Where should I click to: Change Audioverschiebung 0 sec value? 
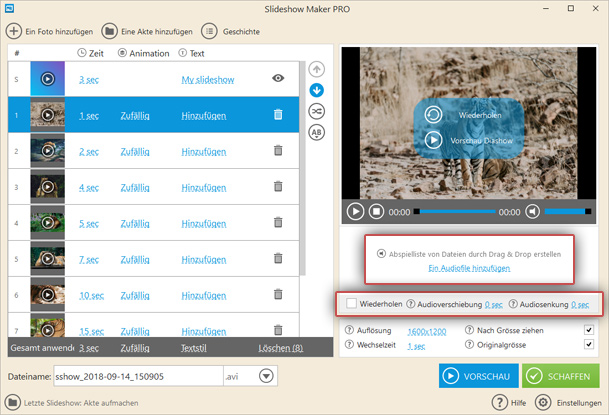(x=494, y=305)
